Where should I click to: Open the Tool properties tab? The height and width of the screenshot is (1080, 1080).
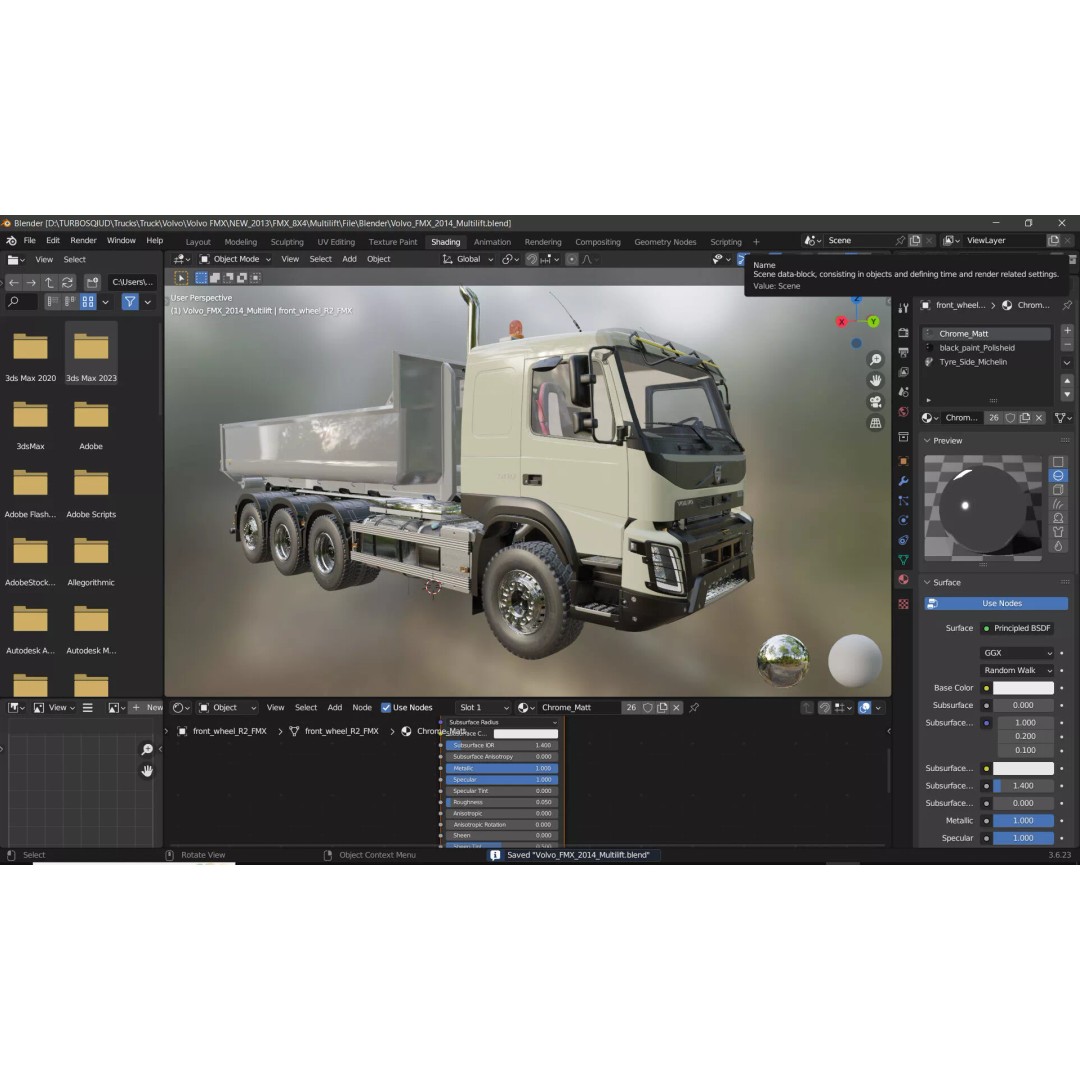(903, 309)
